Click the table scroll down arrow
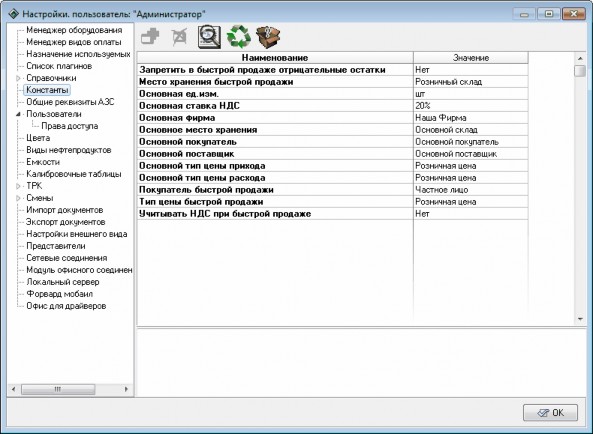This screenshot has height=434, width=593. (x=580, y=319)
